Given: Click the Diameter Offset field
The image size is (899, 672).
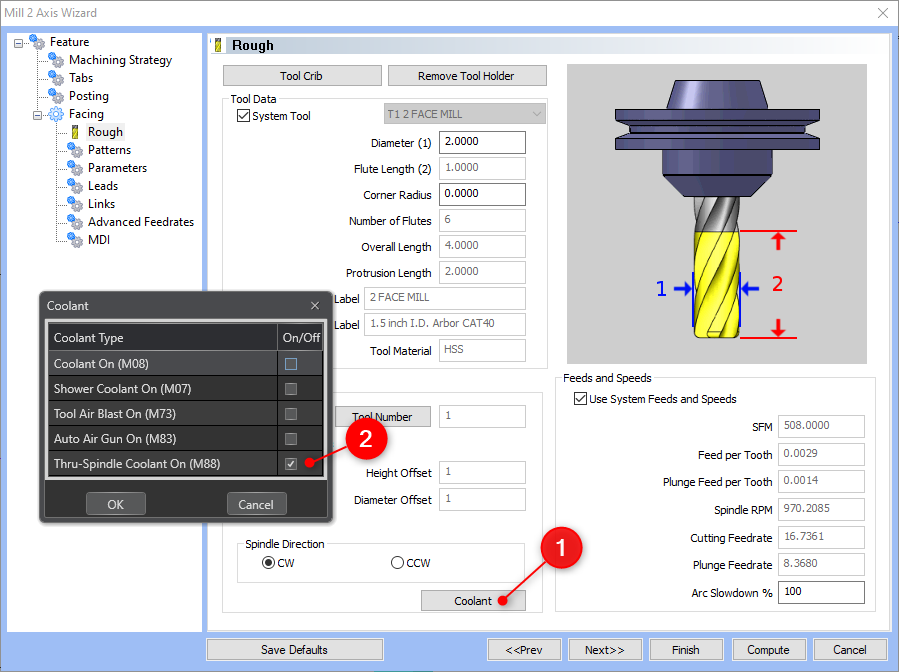Looking at the screenshot, I should pyautogui.click(x=482, y=499).
